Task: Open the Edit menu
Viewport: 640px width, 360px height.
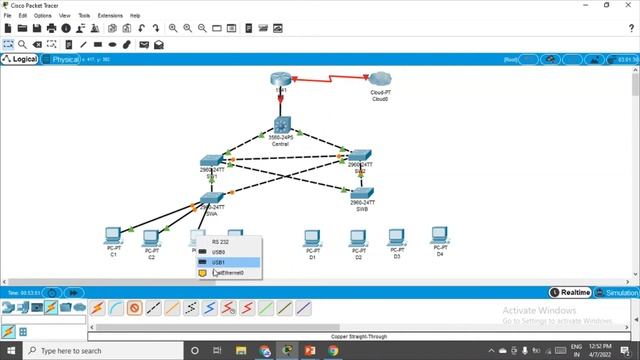Action: click(22, 16)
